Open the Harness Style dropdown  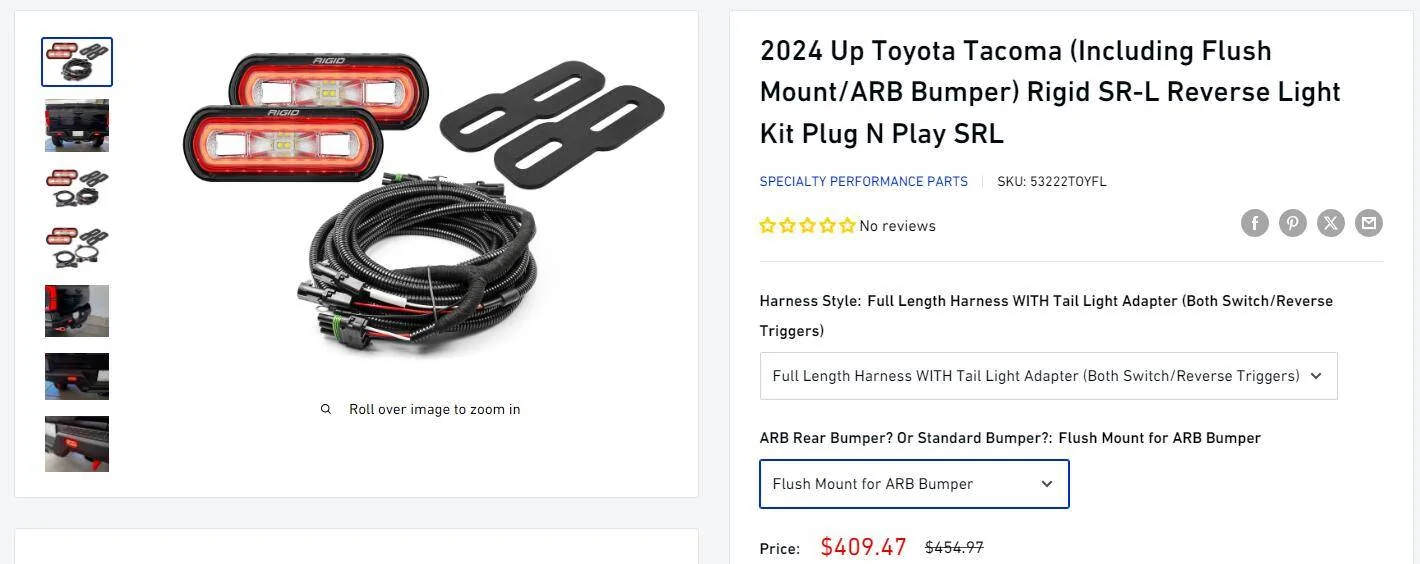tap(1048, 376)
